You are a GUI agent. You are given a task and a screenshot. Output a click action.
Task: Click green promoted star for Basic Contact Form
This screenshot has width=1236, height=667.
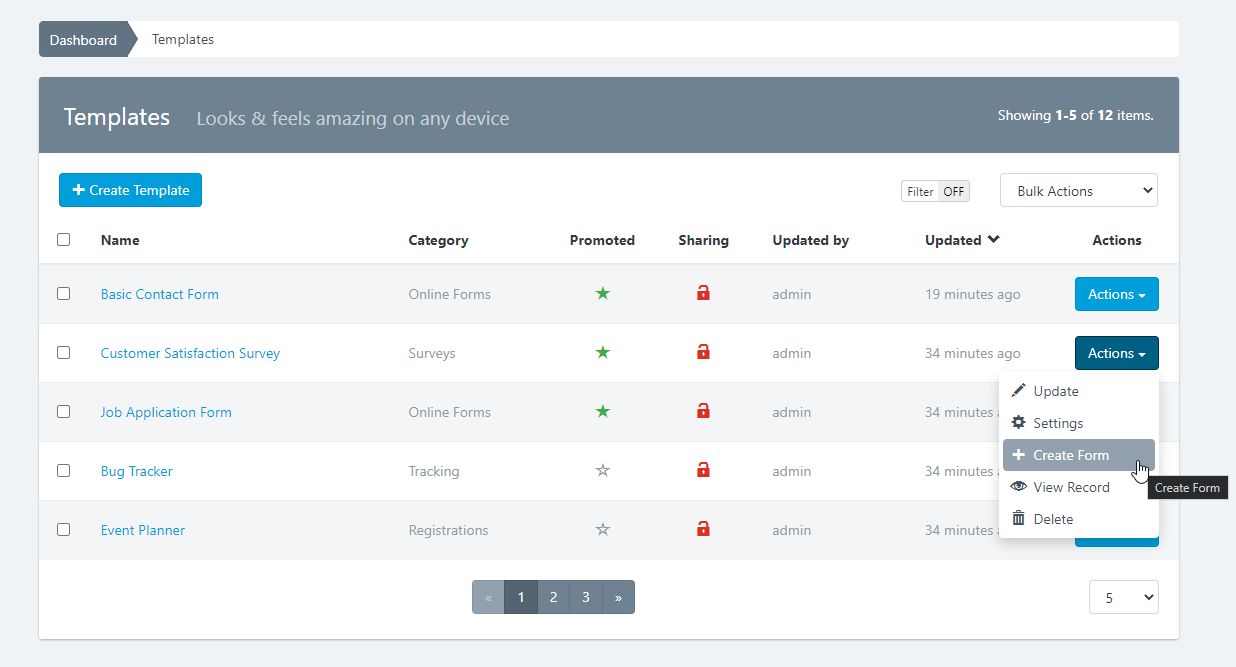(x=602, y=294)
